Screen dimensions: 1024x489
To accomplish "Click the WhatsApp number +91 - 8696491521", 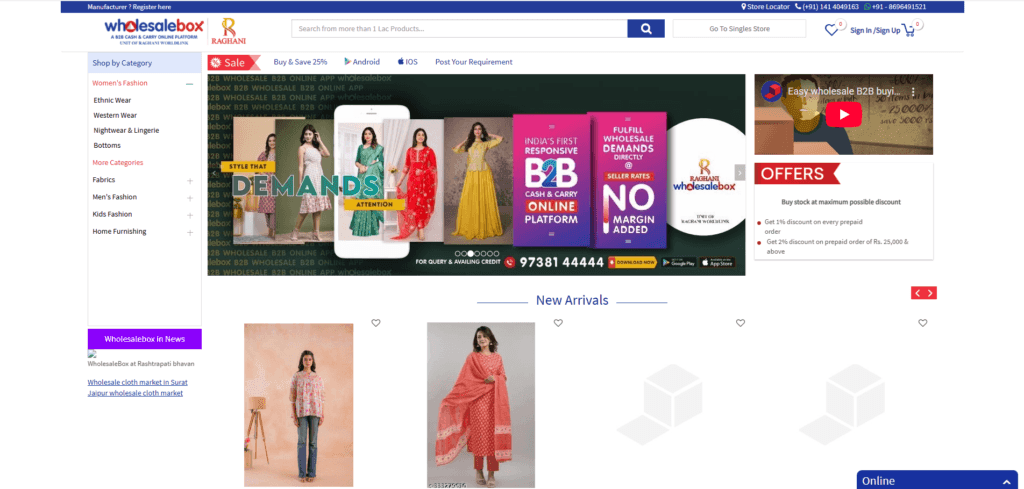I will [x=895, y=7].
